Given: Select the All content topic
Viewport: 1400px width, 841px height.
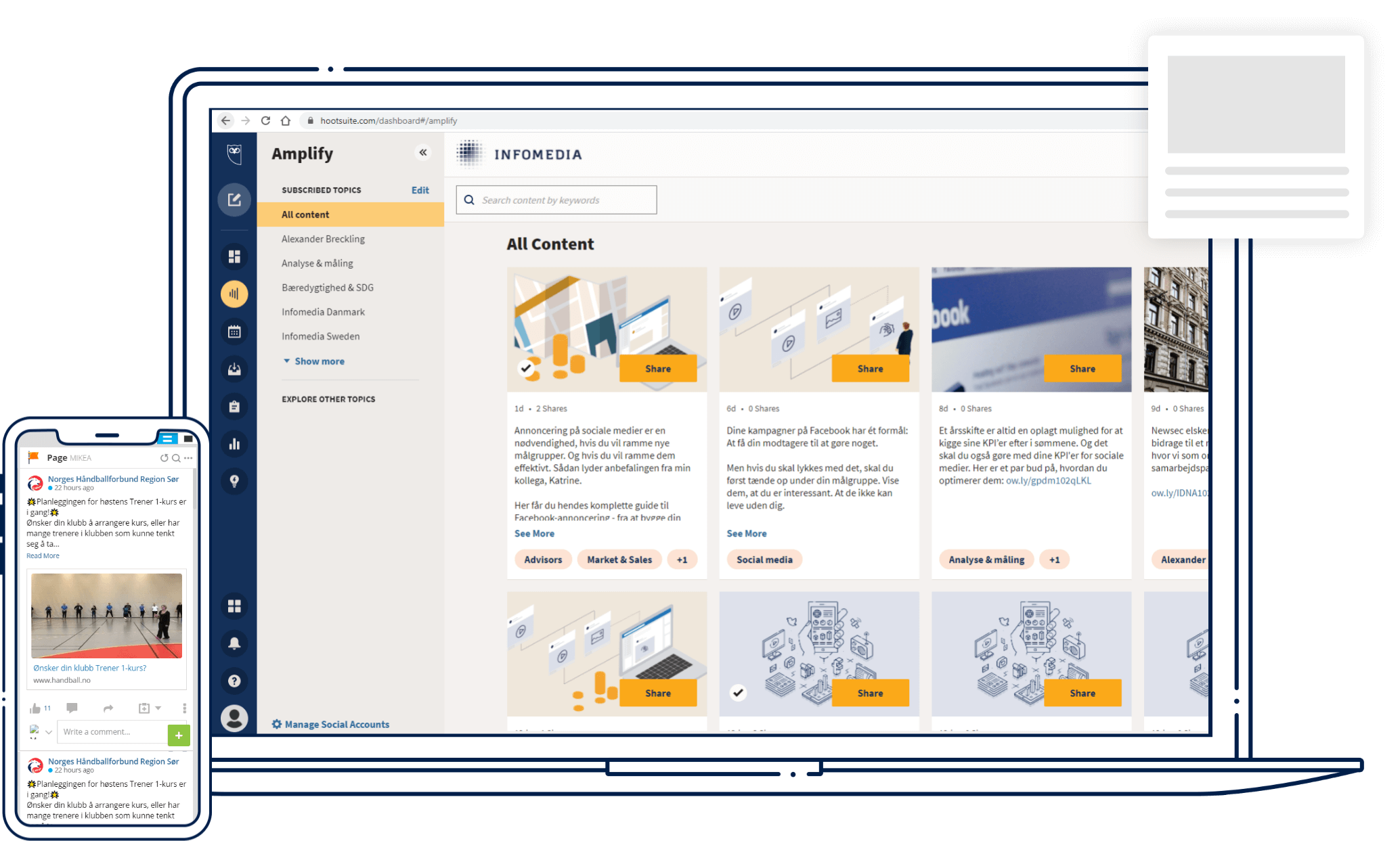Looking at the screenshot, I should click(305, 214).
